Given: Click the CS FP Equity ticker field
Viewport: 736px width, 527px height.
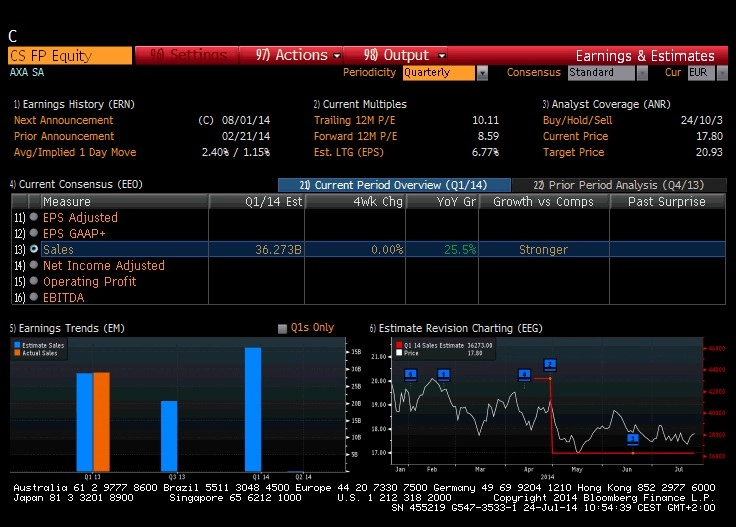Looking at the screenshot, I should (70, 55).
